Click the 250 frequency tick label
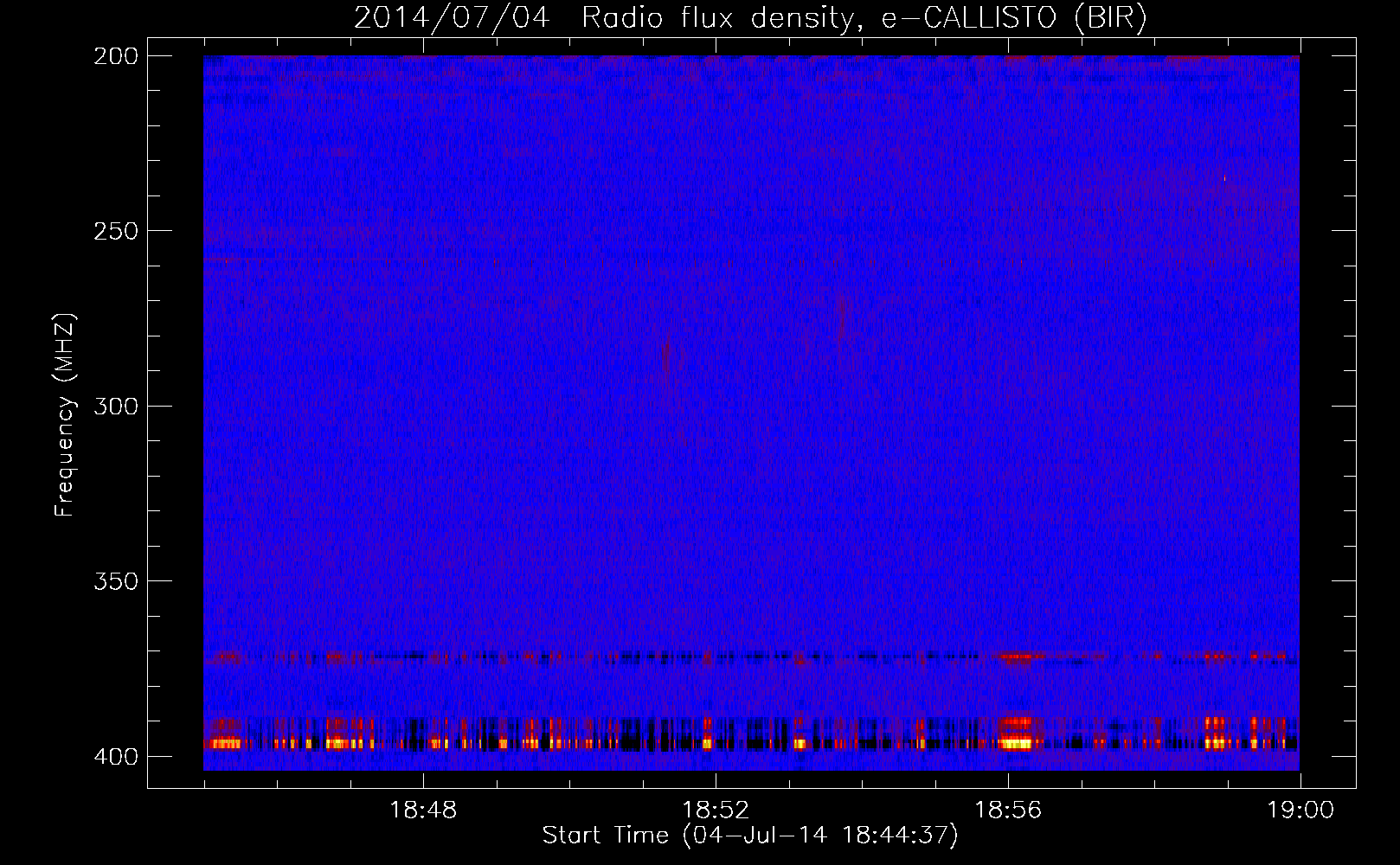Viewport: 1400px width, 865px height. tap(116, 231)
